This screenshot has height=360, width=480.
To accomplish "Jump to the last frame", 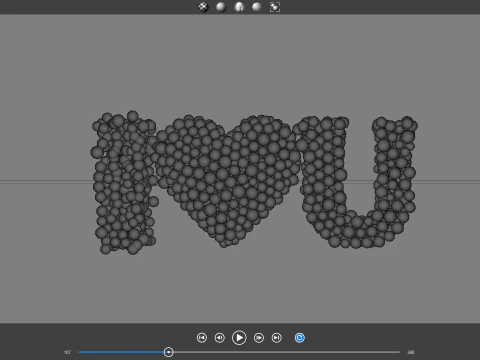I will 276,338.
